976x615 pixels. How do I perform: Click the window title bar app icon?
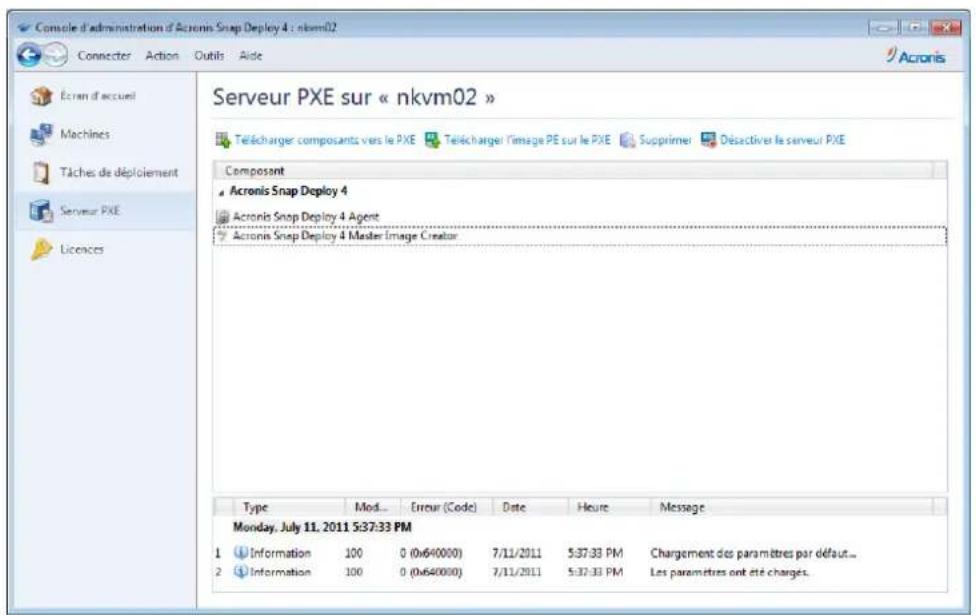(x=24, y=27)
